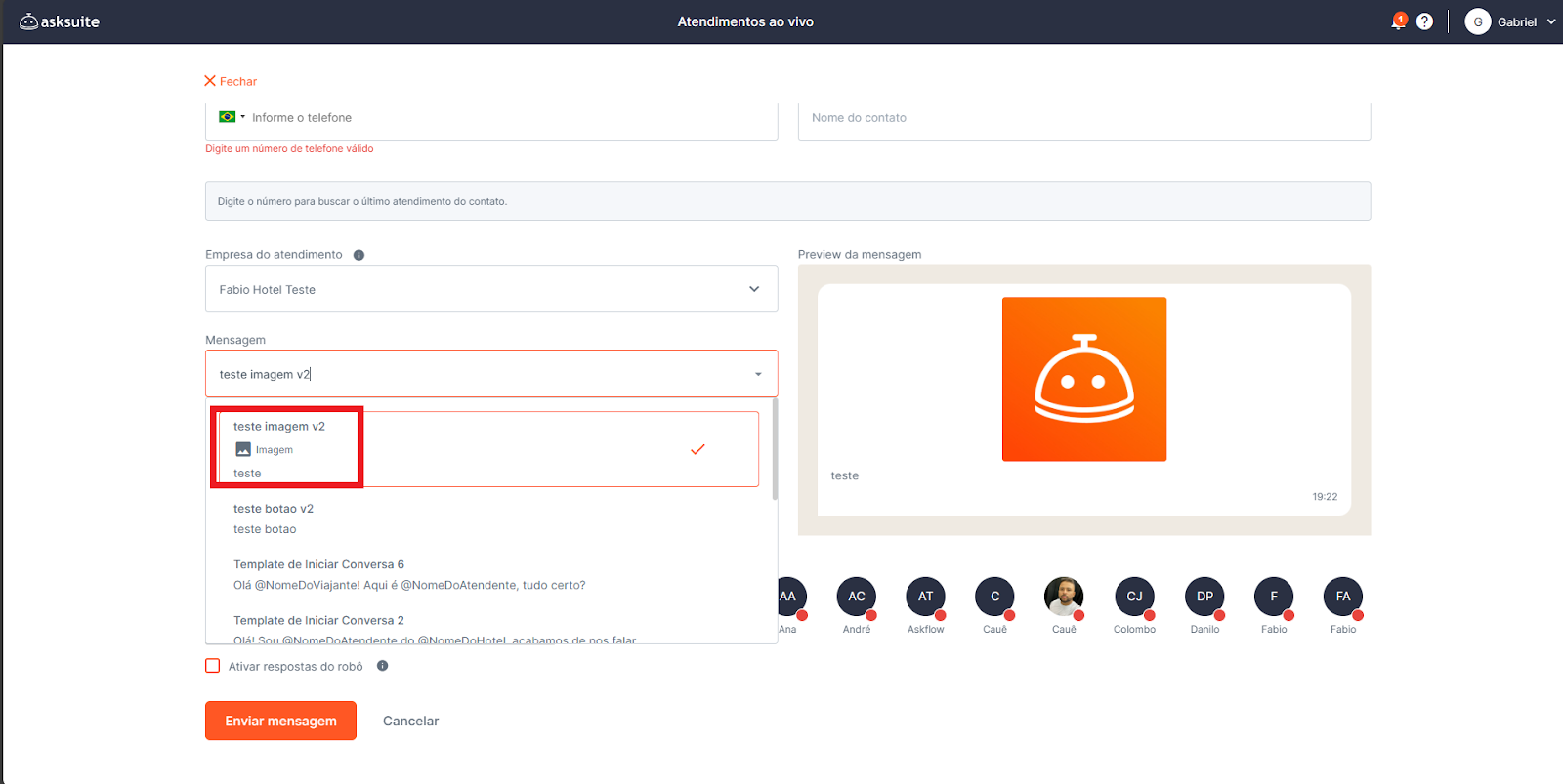The height and width of the screenshot is (784, 1563).
Task: Click the 'teste' caption in the preview
Action: [x=845, y=475]
